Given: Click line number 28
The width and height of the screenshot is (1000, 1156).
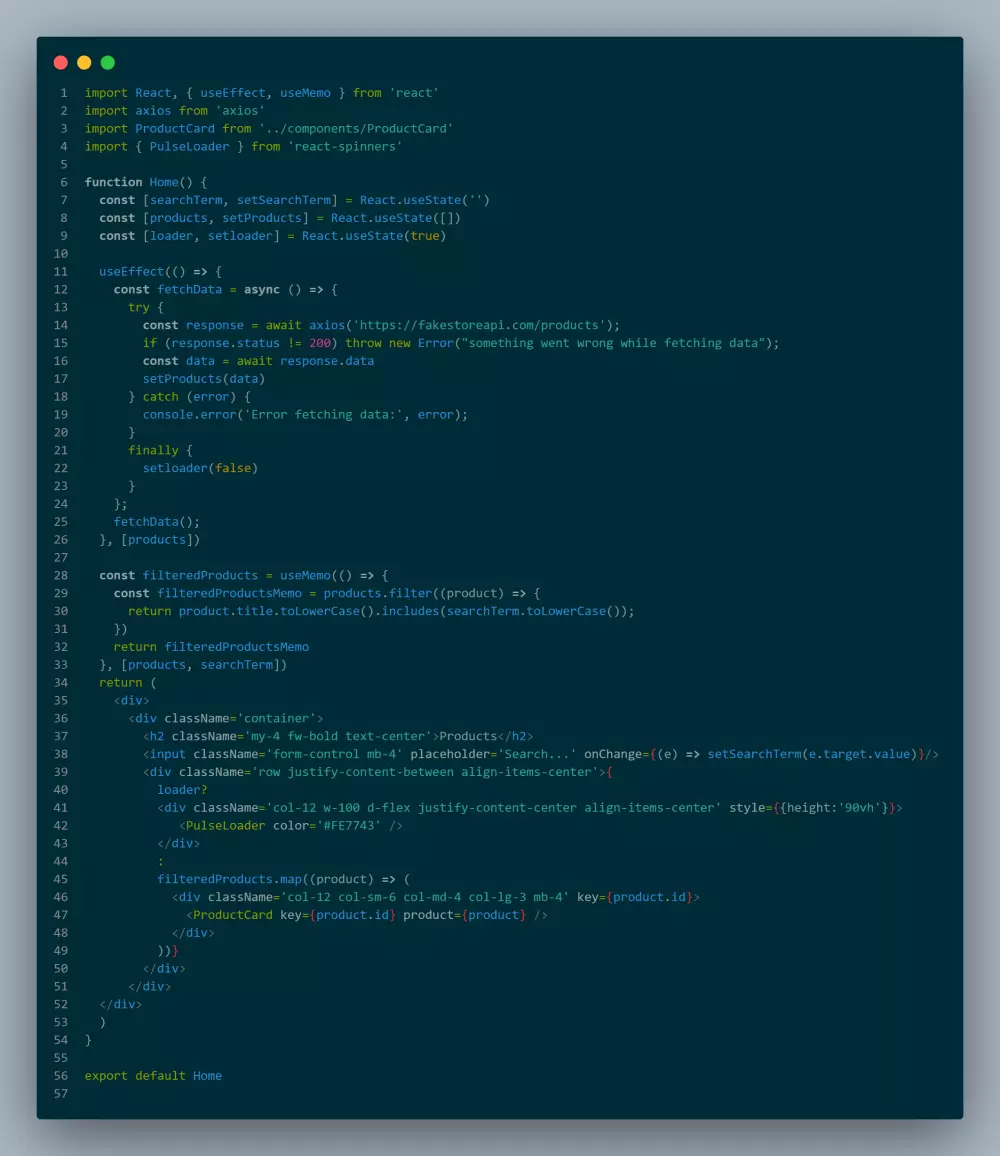Looking at the screenshot, I should [x=60, y=575].
